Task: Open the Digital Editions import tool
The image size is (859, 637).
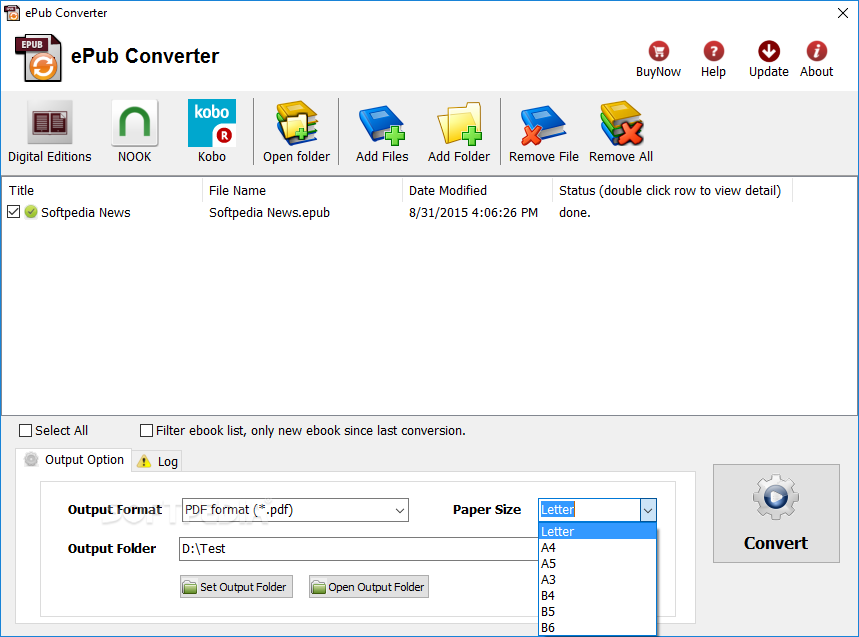Action: click(49, 131)
